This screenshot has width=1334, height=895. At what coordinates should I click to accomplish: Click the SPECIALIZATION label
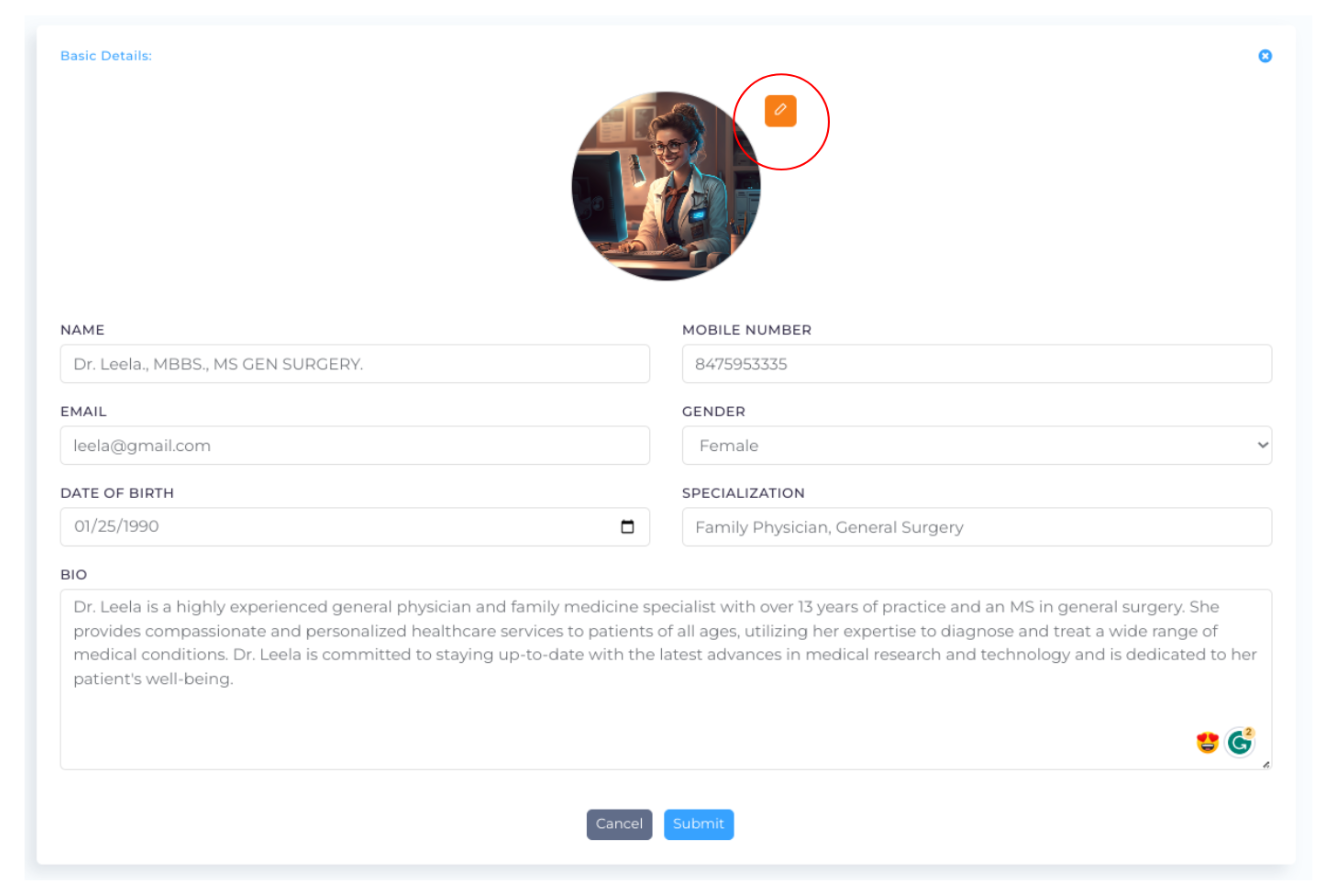[x=743, y=493]
